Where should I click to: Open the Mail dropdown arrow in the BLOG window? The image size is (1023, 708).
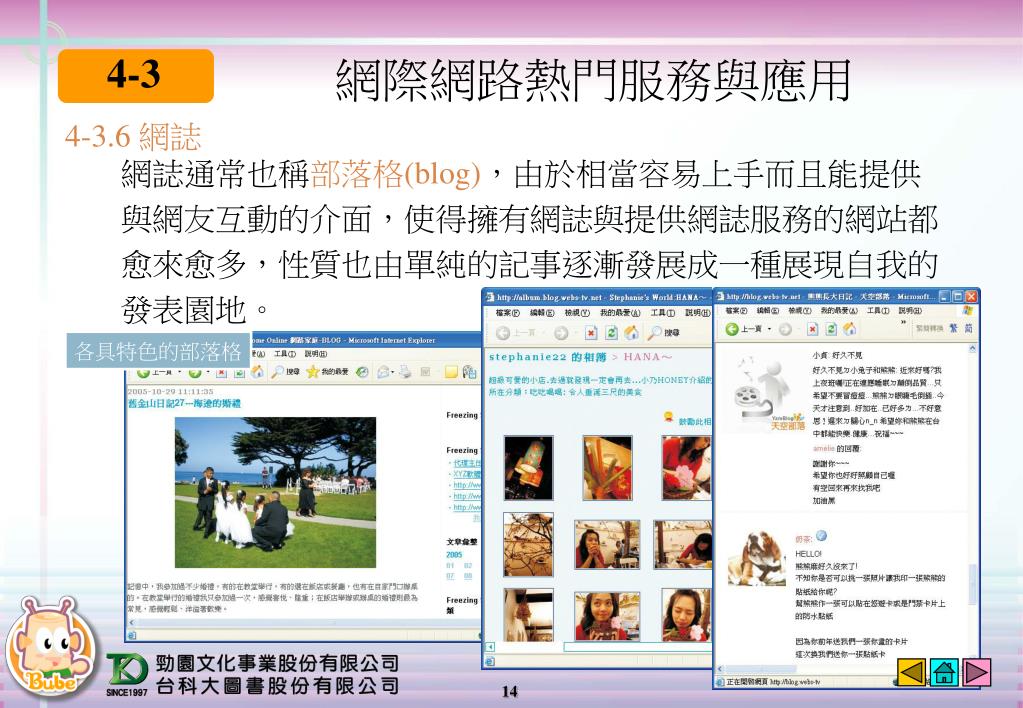pos(393,373)
